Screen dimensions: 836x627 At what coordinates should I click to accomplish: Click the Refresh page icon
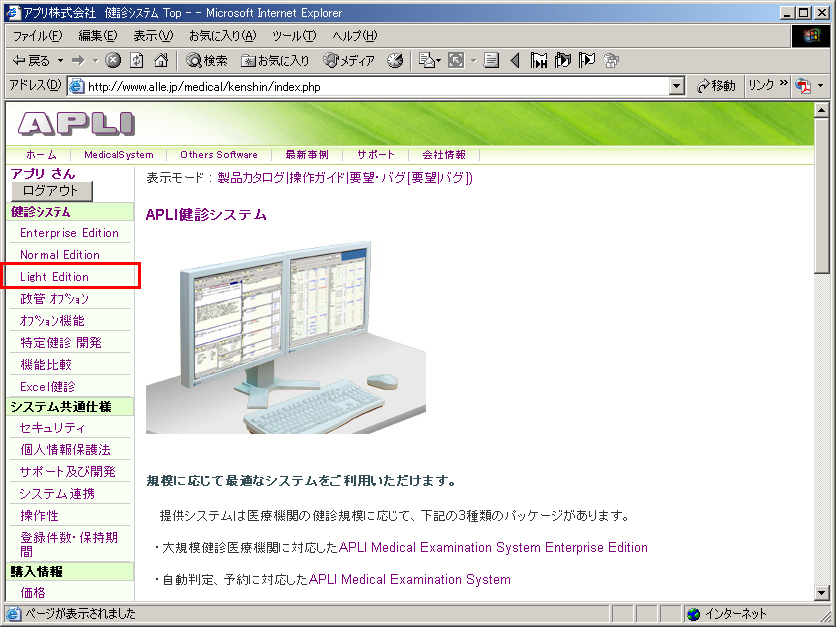tap(136, 61)
